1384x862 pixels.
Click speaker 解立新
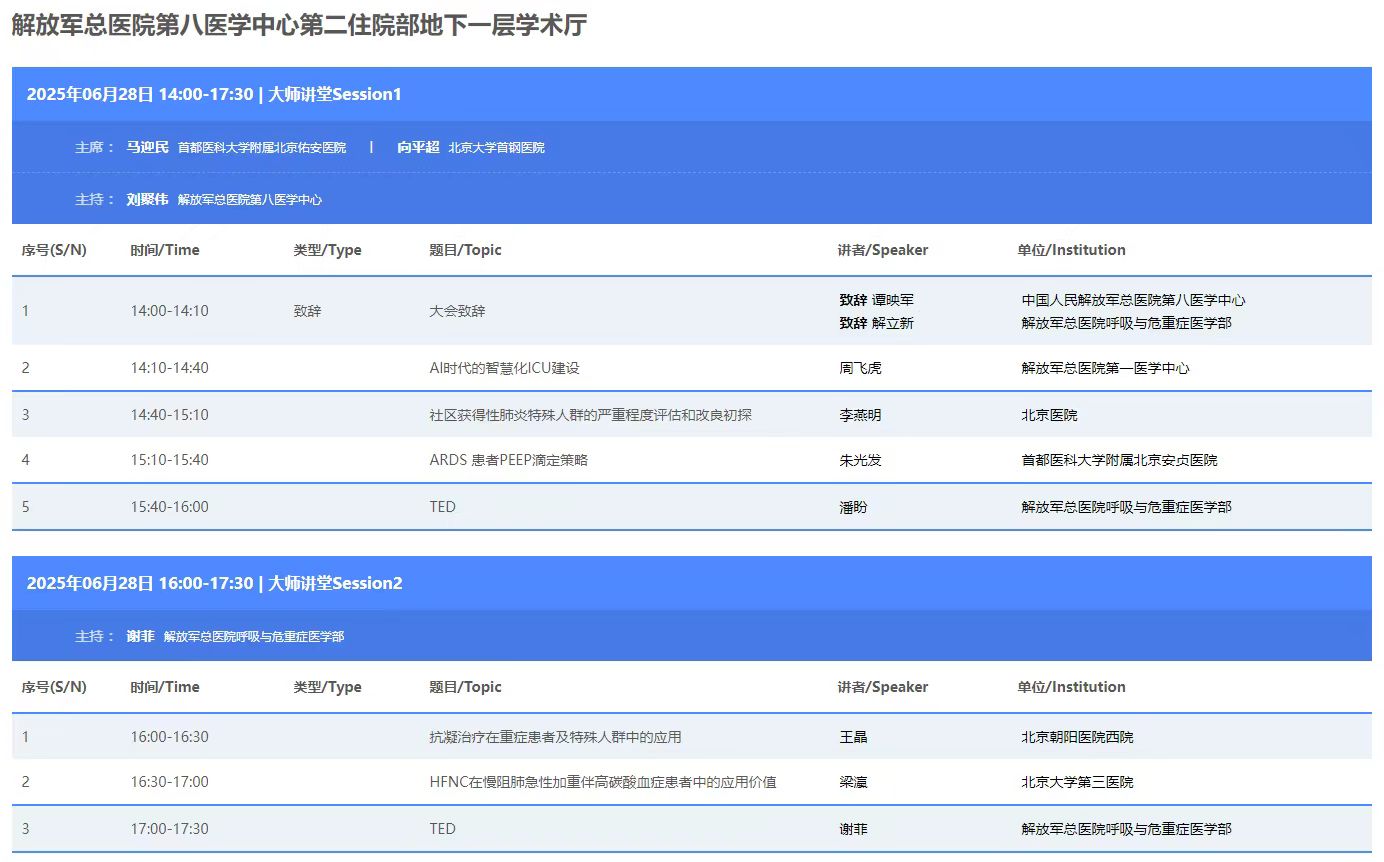(x=893, y=323)
